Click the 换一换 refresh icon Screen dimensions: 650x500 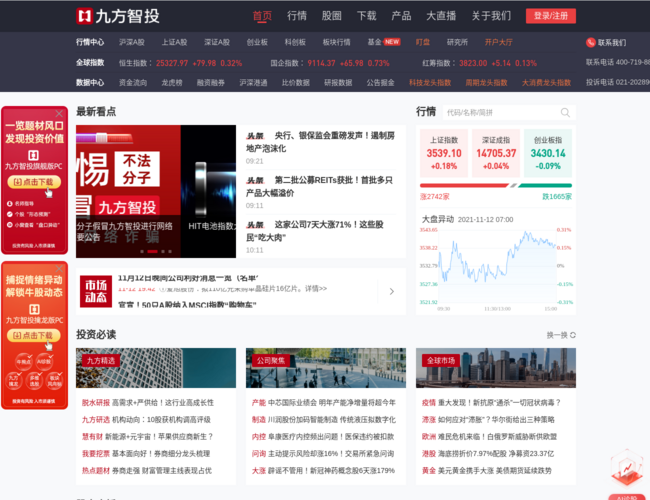[x=573, y=335]
